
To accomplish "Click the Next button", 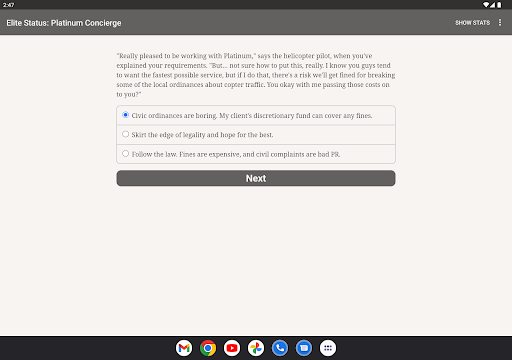I will [256, 178].
